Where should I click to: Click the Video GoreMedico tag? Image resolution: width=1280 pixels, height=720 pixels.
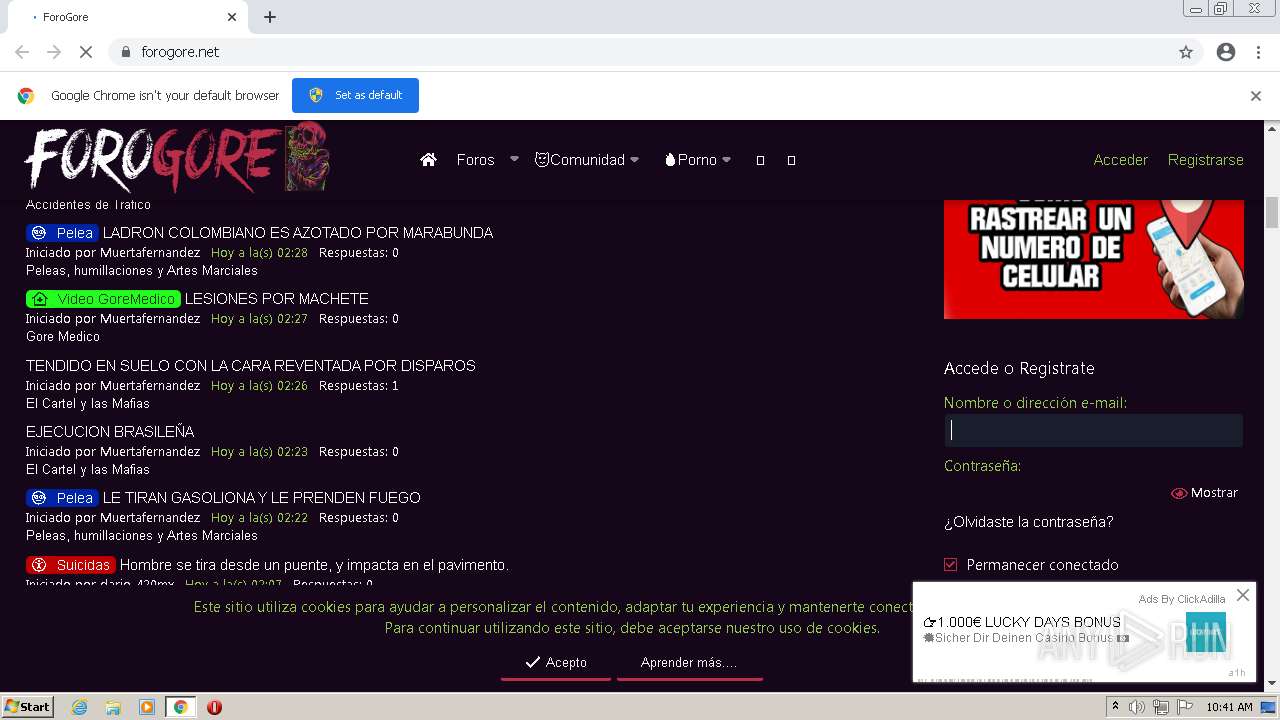coord(103,299)
